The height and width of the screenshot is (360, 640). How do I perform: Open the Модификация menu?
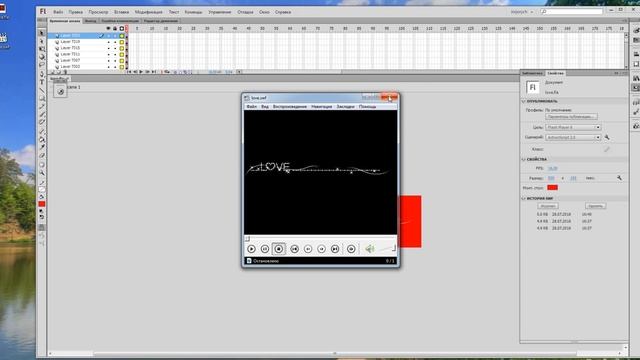(149, 12)
